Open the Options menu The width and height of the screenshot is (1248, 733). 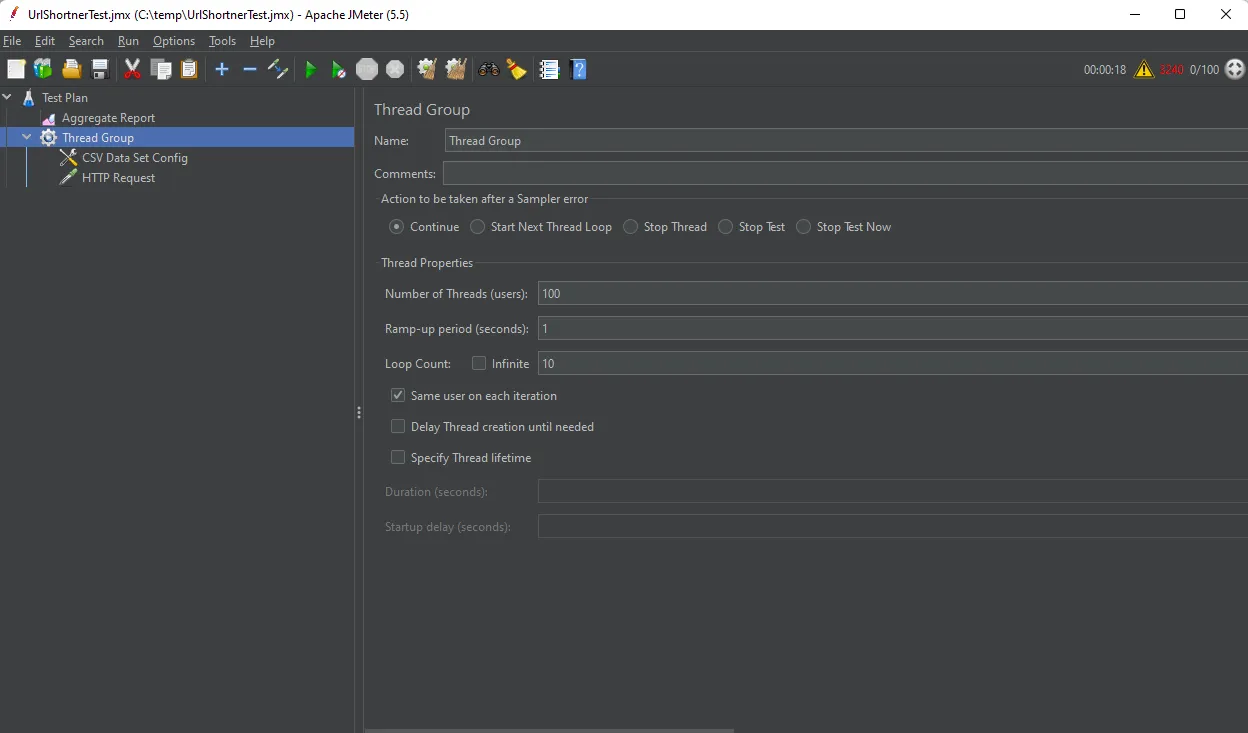point(174,41)
